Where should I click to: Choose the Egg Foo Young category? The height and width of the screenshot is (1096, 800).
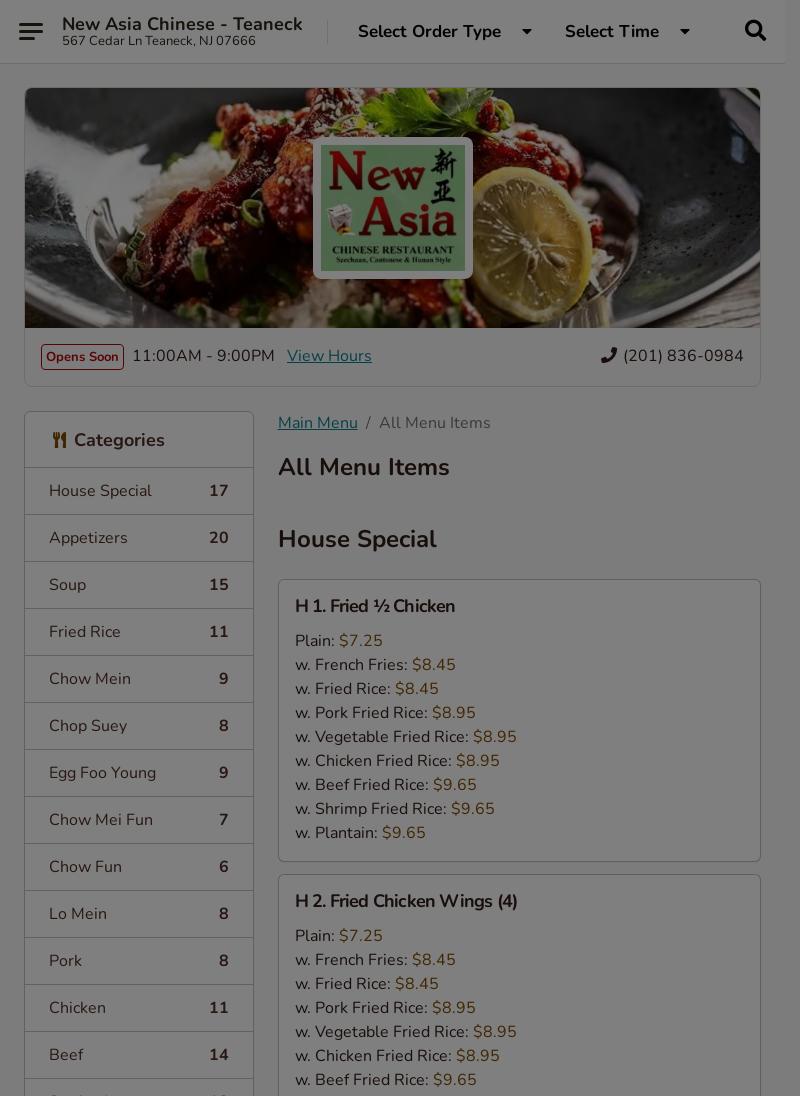point(138,773)
